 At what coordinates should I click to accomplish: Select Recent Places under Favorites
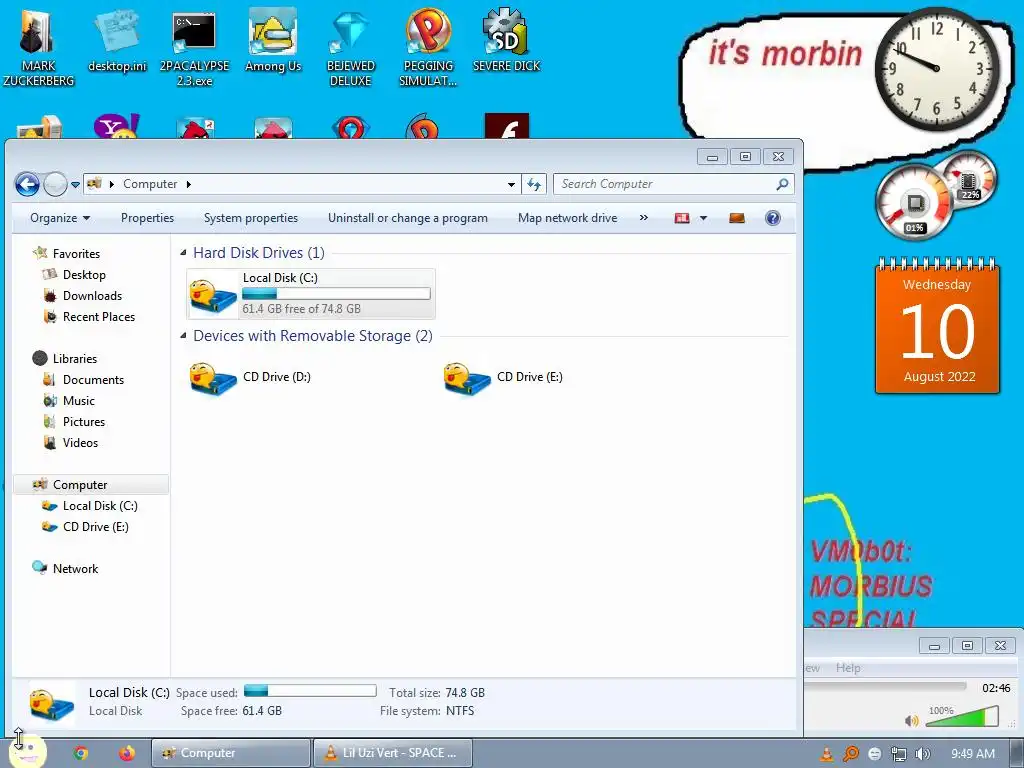coord(99,317)
